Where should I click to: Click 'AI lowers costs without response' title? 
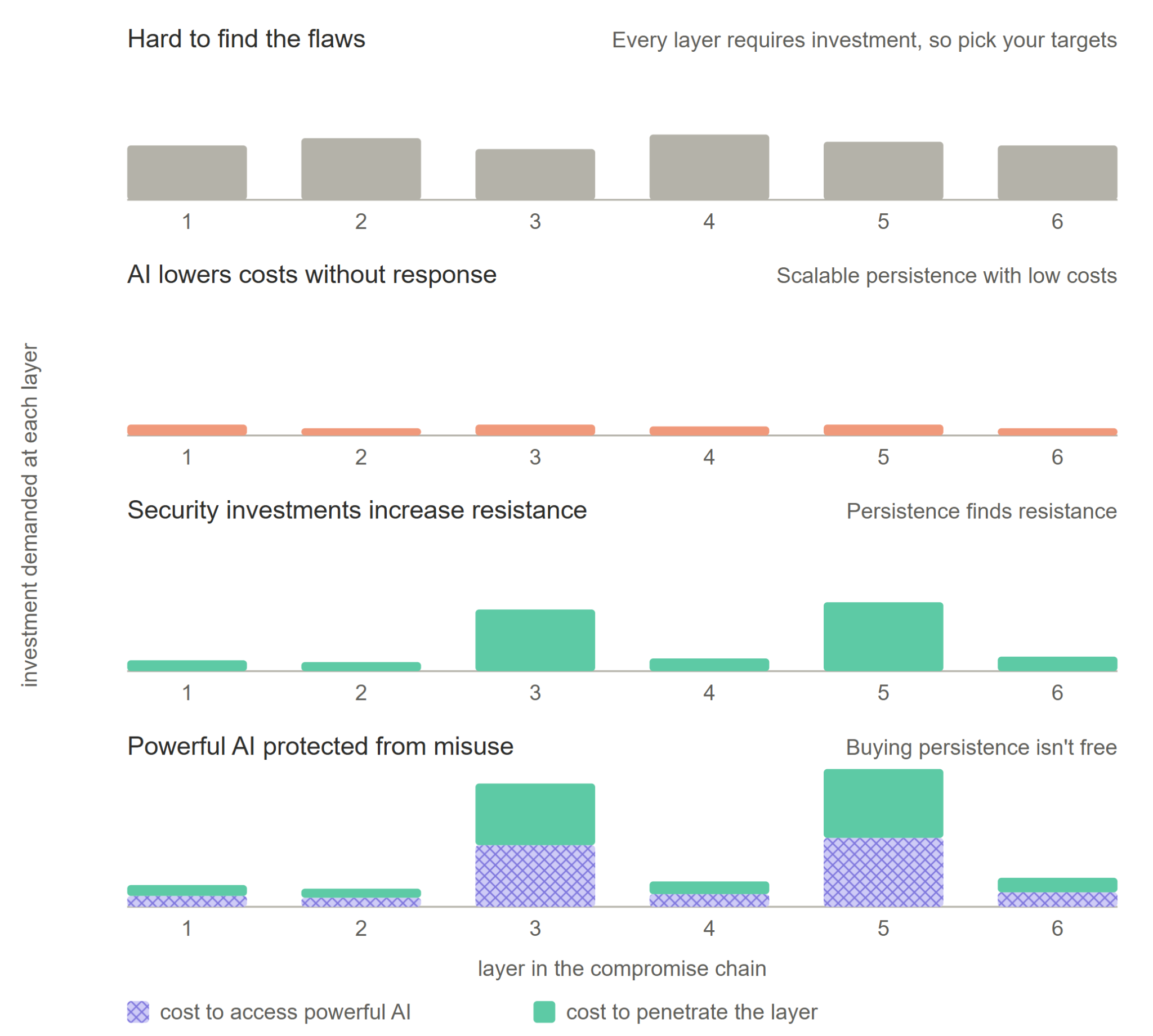[311, 275]
